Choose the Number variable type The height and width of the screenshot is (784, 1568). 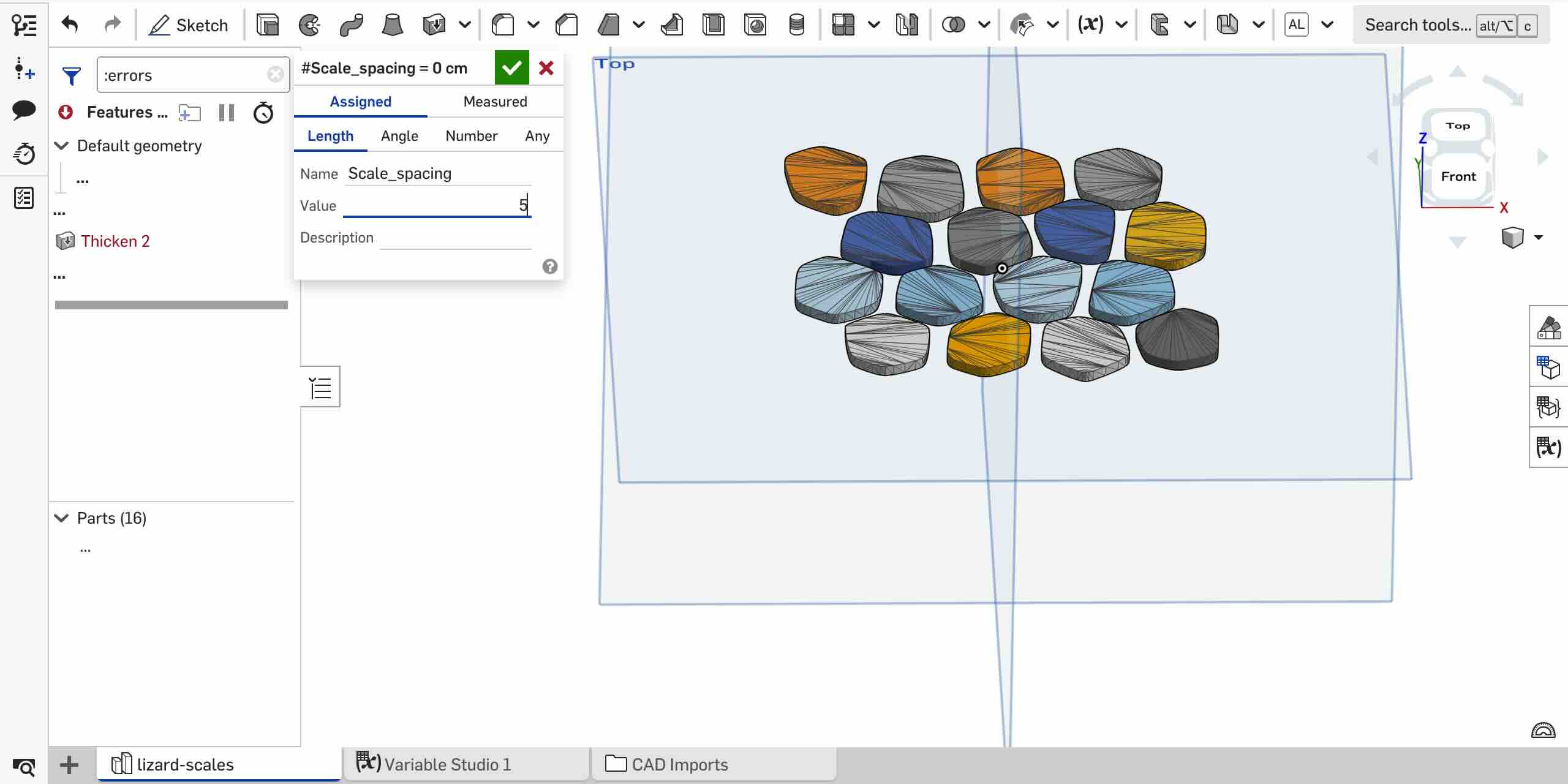[472, 136]
